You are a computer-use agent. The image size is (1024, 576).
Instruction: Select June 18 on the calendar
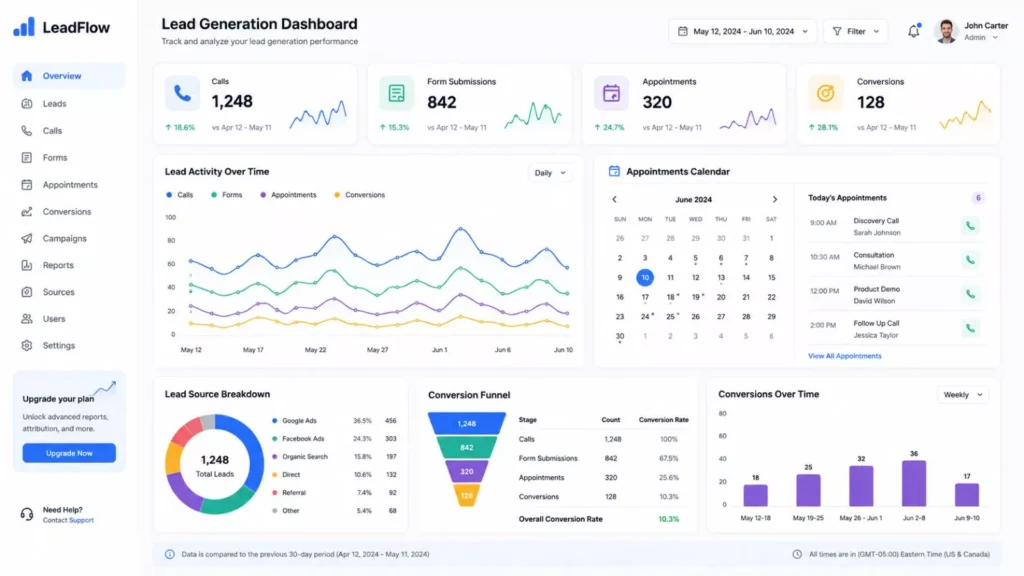point(670,297)
